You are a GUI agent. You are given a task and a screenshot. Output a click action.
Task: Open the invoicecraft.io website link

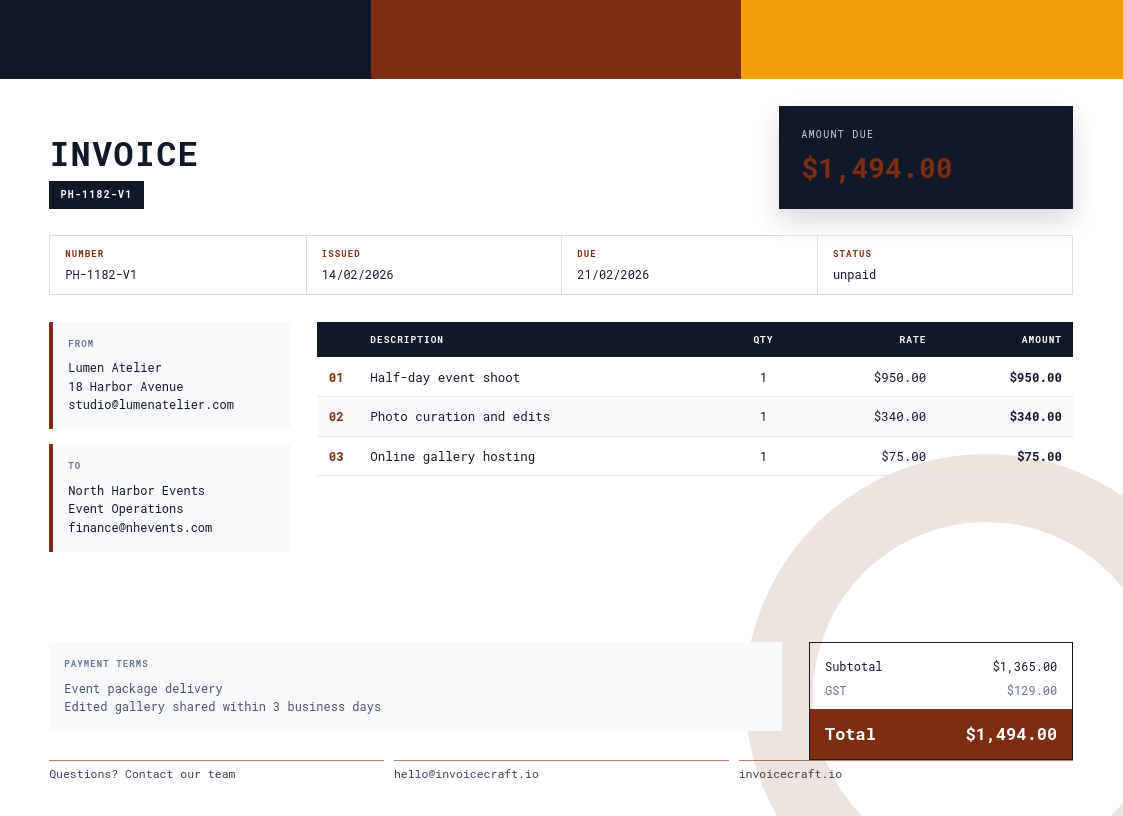coord(791,774)
